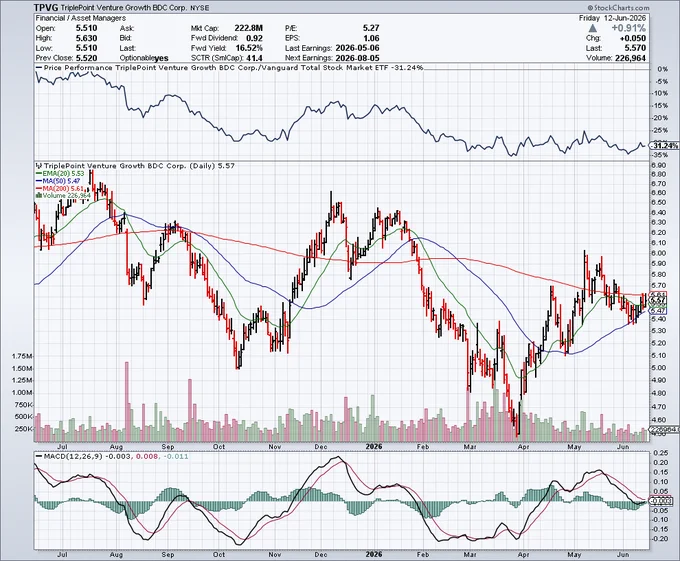The height and width of the screenshot is (561, 680).
Task: Select the +0.91% percent change
Action: click(x=628, y=28)
